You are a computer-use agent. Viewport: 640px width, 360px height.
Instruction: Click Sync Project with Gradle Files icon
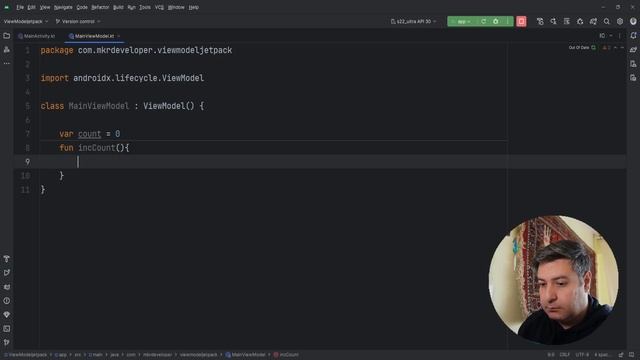click(x=593, y=21)
